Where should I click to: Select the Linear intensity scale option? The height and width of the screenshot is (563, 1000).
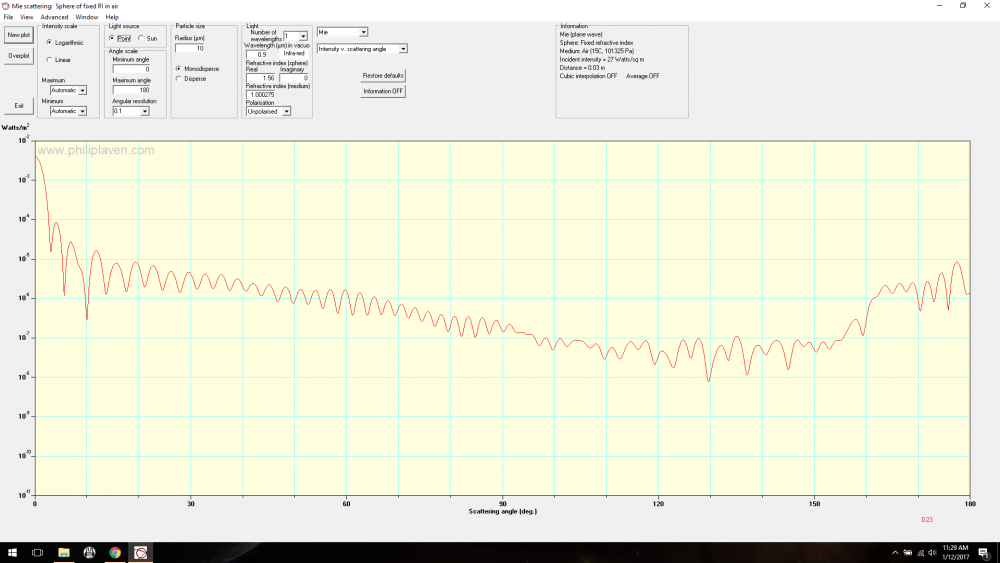(x=49, y=60)
